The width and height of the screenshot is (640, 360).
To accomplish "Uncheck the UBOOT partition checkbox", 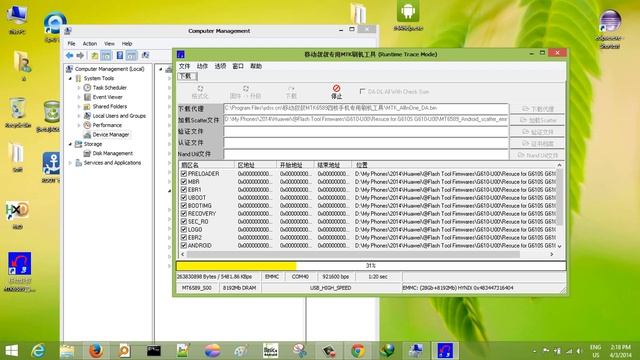I will pos(184,198).
